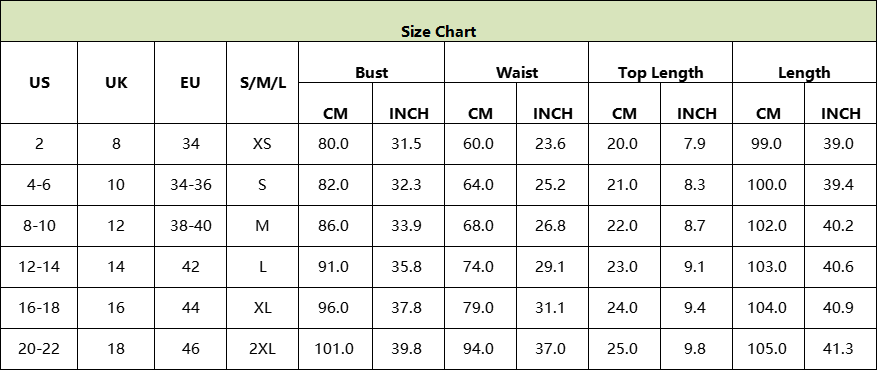Click the US size 16-18 cell
Viewport: 878px width, 371px height.
[x=39, y=308]
